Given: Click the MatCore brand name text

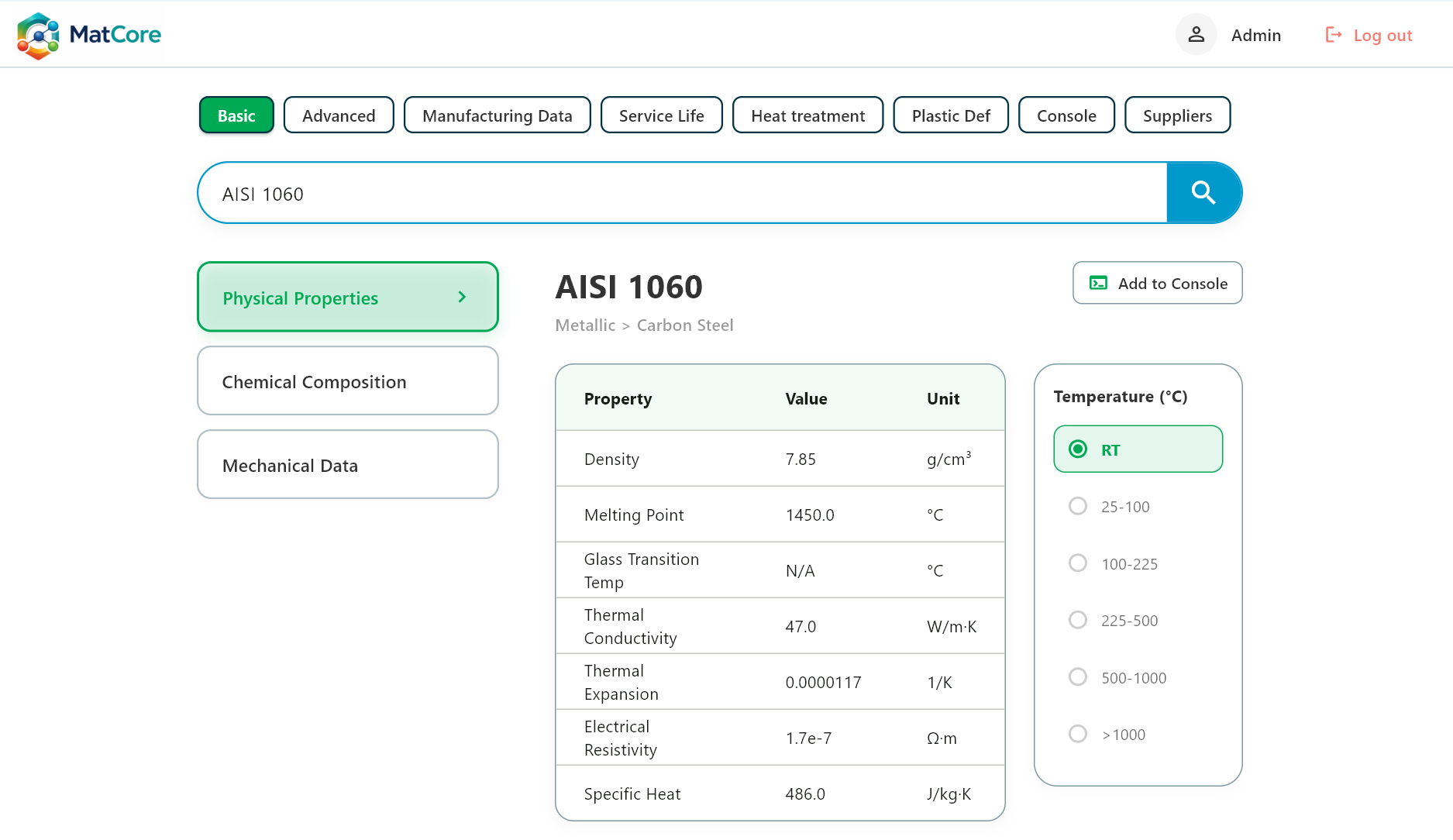Looking at the screenshot, I should [115, 34].
